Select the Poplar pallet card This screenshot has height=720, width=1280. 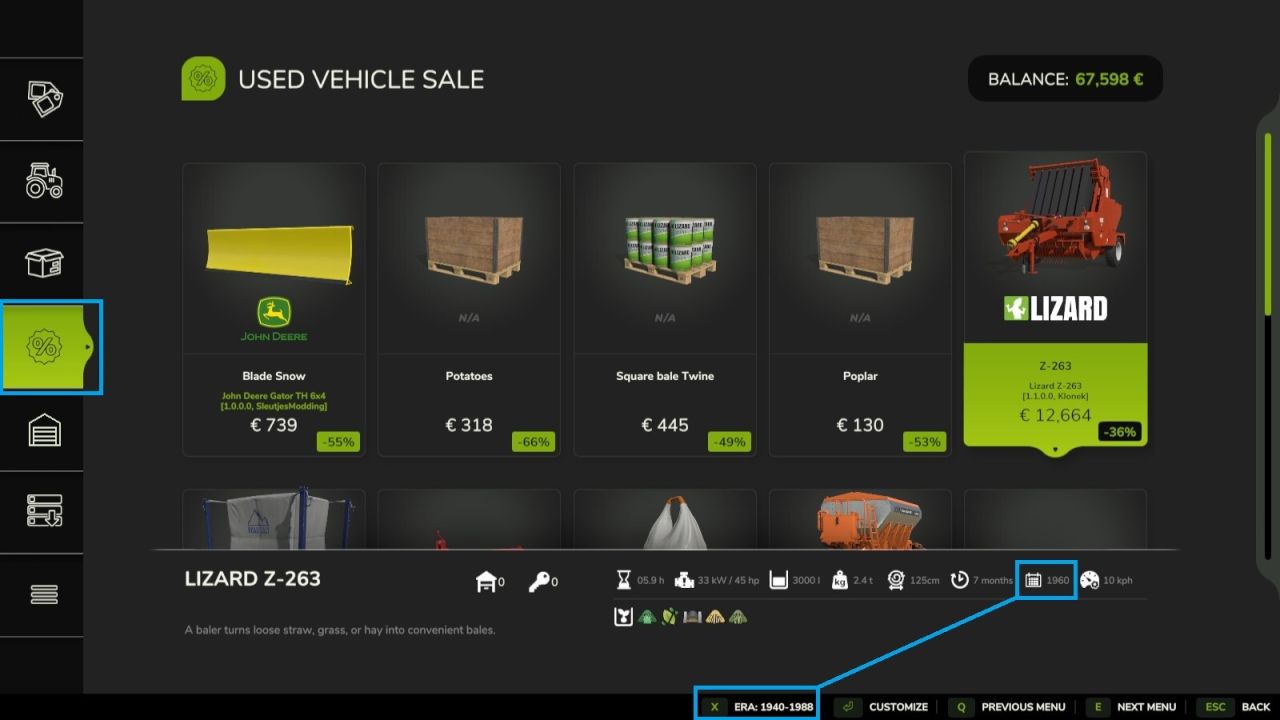pyautogui.click(x=860, y=309)
